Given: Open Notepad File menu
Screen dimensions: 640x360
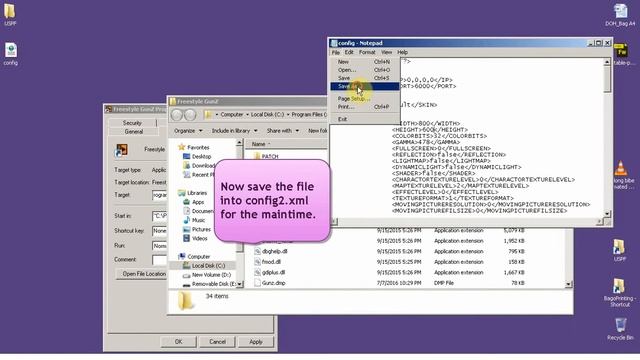Looking at the screenshot, I should (x=336, y=52).
